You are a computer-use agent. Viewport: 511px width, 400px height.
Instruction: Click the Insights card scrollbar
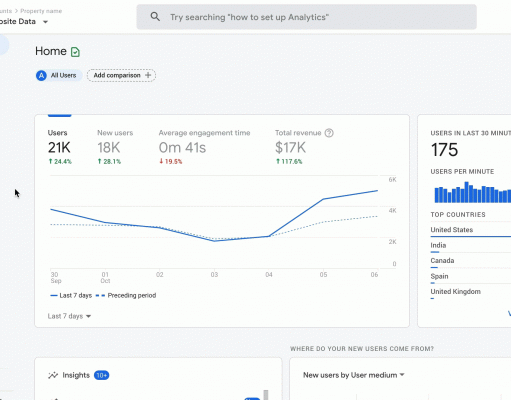coord(266,395)
